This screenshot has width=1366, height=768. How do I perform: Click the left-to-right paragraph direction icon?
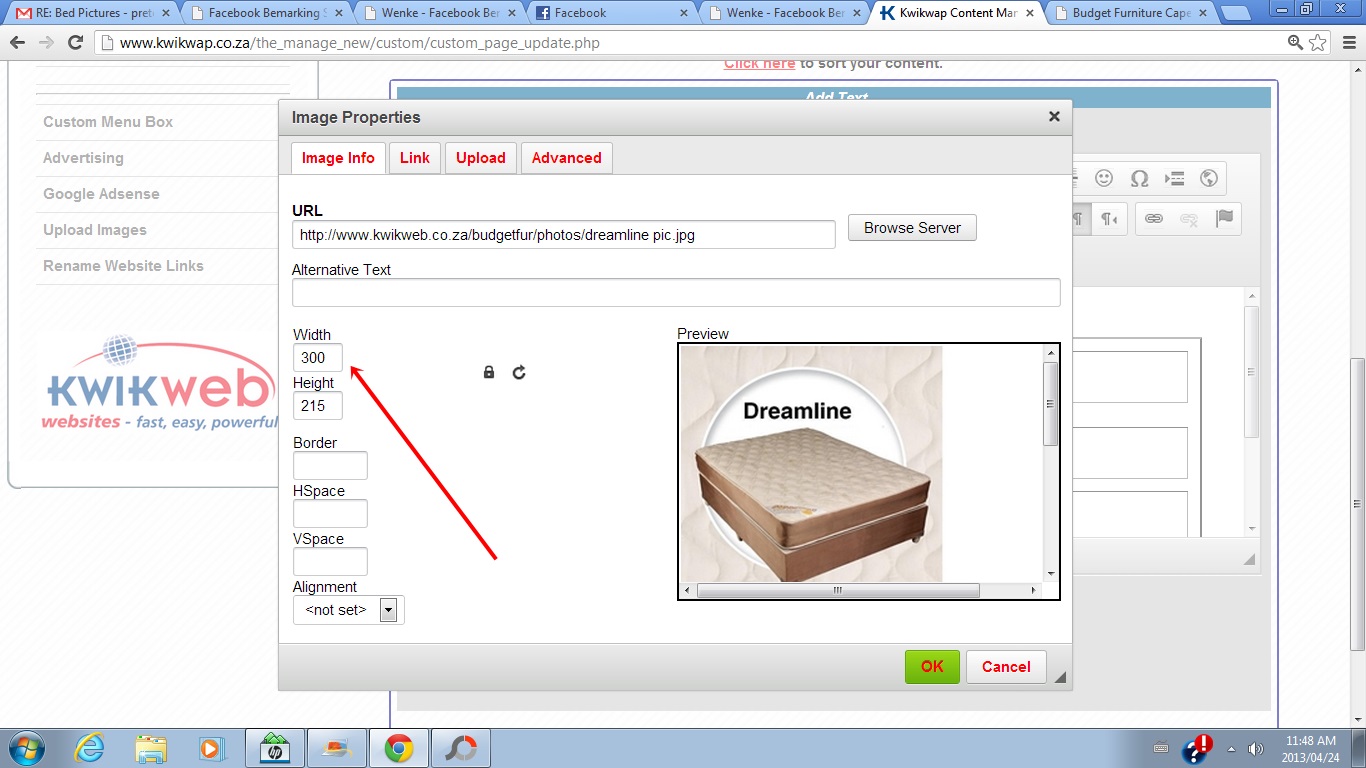coord(1080,219)
